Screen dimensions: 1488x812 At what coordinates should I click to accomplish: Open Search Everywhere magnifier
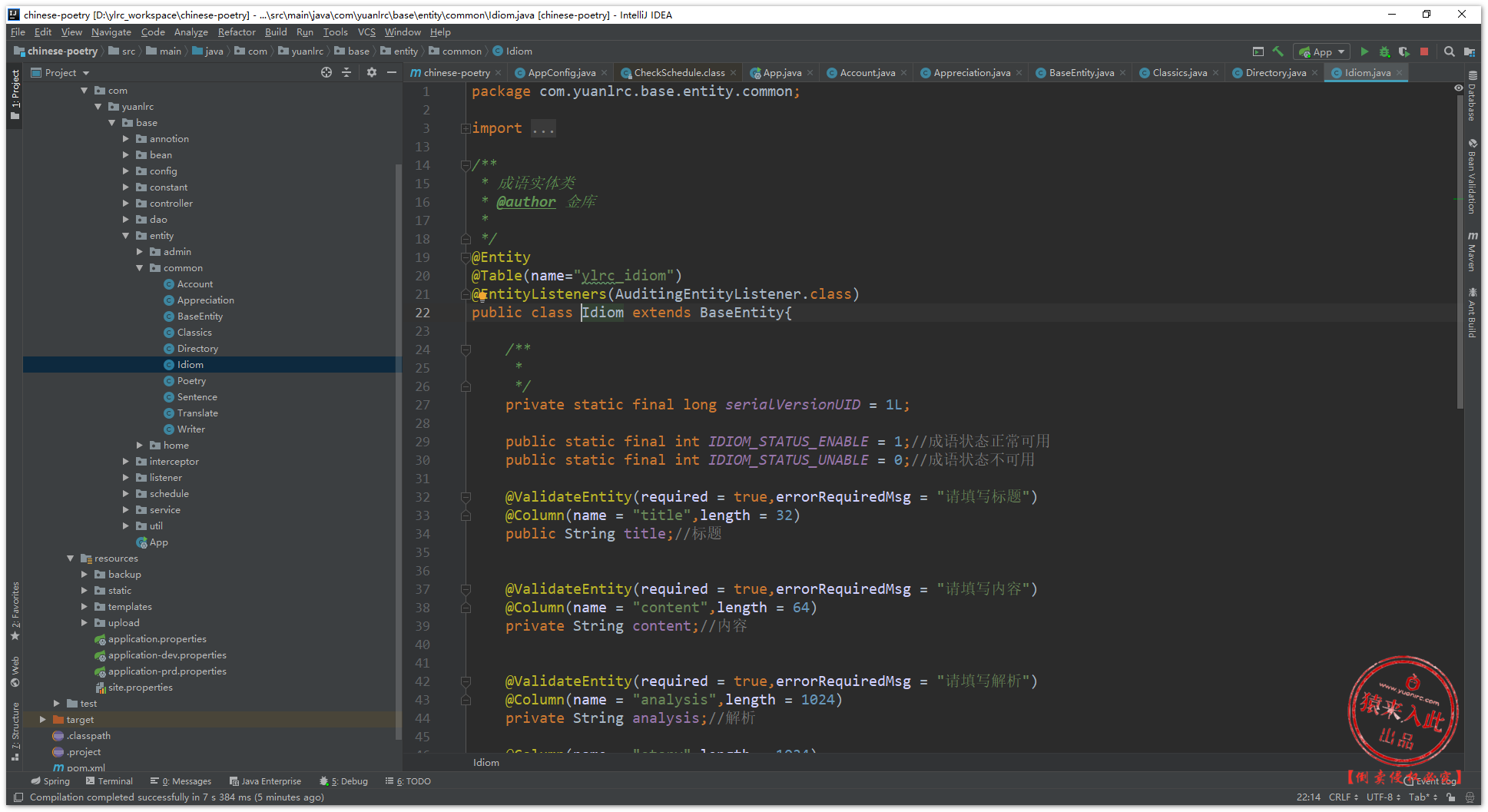1449,51
